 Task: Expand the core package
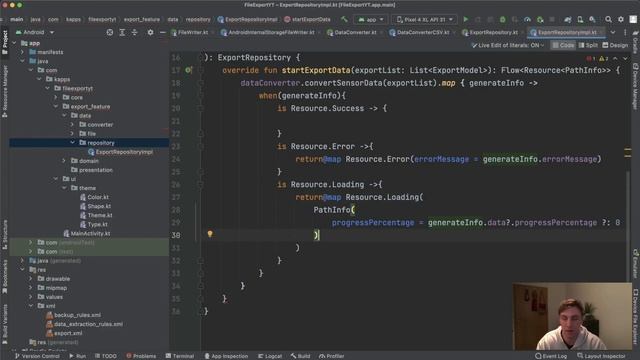(56, 98)
